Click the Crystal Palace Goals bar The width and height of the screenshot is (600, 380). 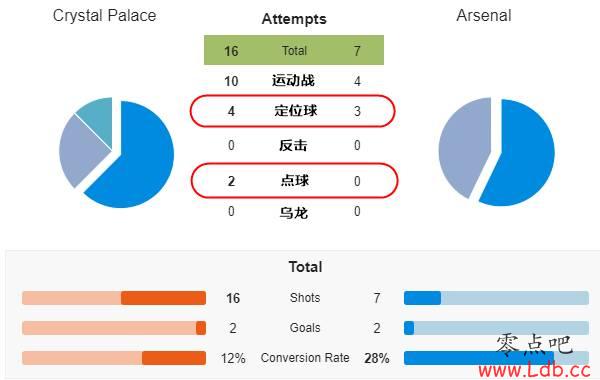click(114, 328)
